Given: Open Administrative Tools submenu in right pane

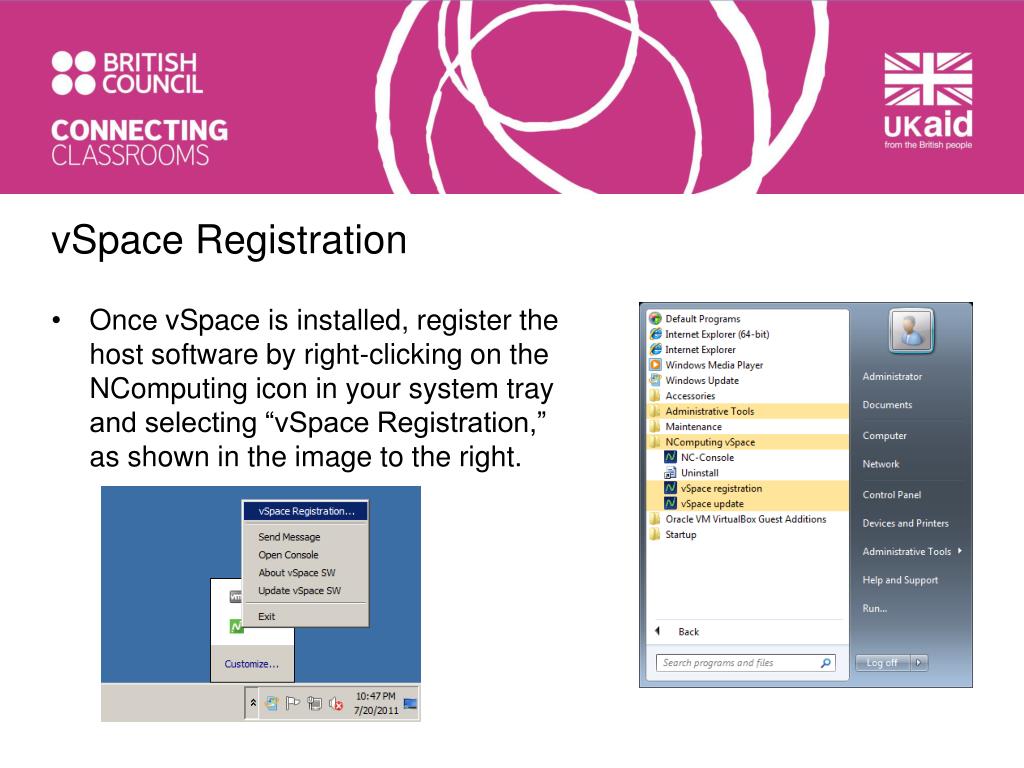Looking at the screenshot, I should point(912,551).
